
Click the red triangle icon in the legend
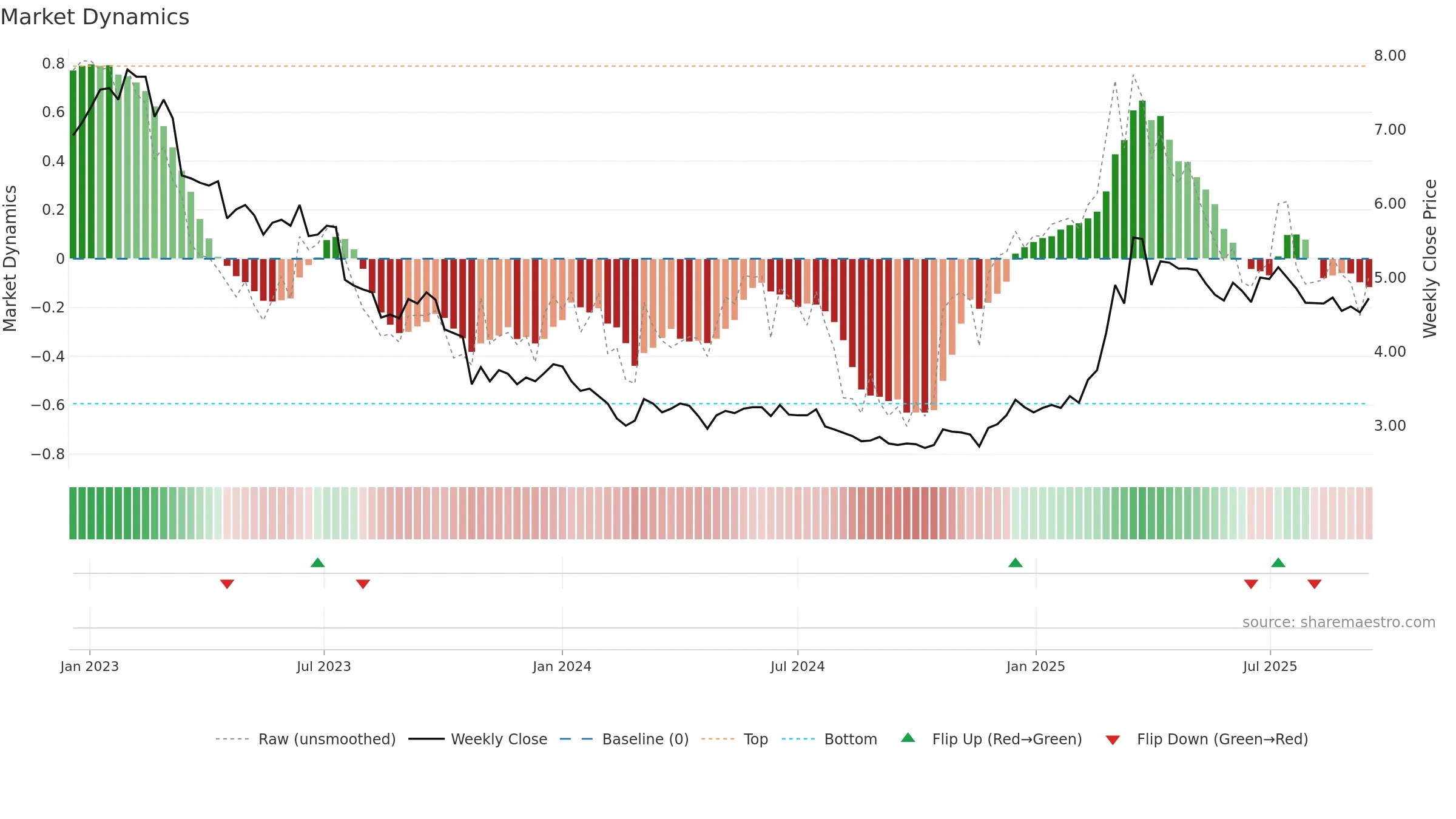[1113, 740]
